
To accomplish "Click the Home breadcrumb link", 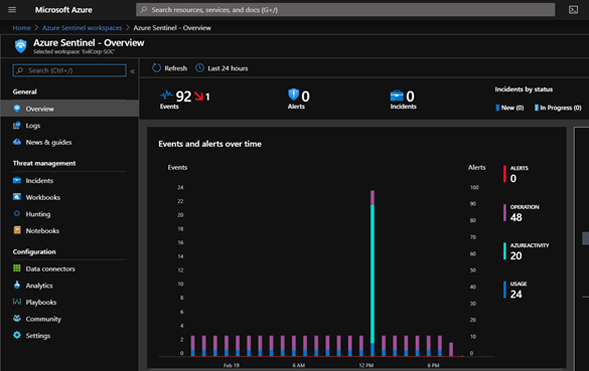I will pyautogui.click(x=21, y=28).
